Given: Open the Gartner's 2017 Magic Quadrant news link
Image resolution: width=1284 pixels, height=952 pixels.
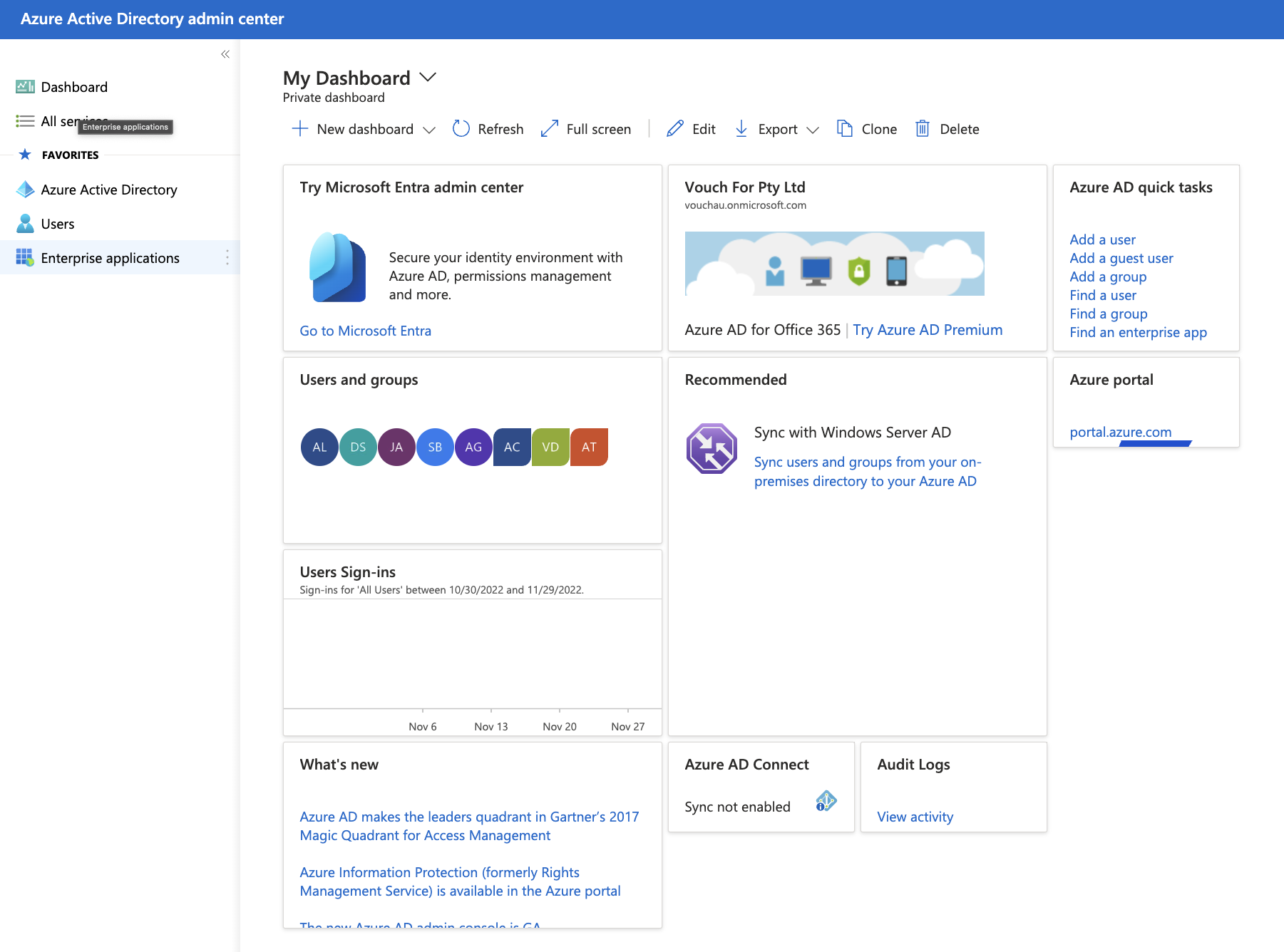Looking at the screenshot, I should (x=469, y=826).
